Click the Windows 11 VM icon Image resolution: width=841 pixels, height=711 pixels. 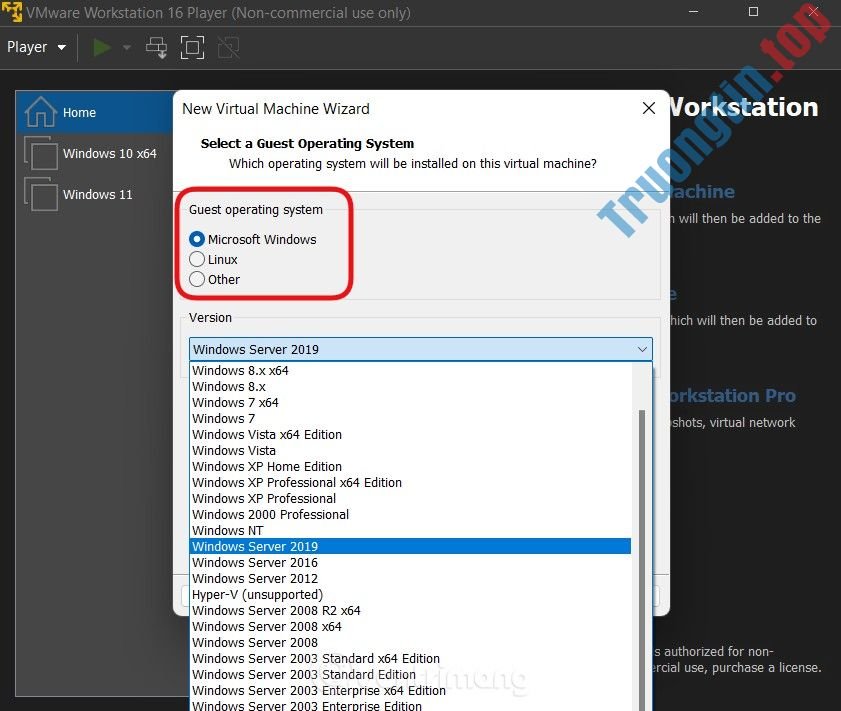(40, 195)
